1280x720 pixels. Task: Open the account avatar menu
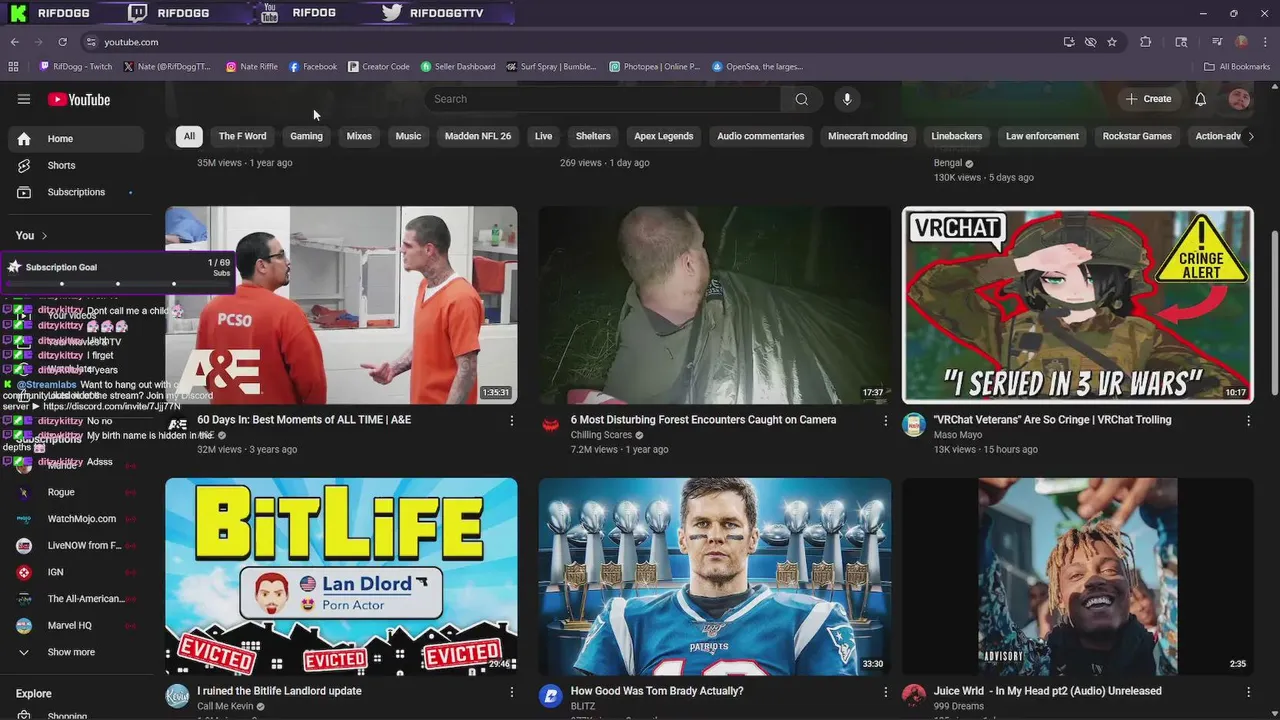(x=1239, y=99)
